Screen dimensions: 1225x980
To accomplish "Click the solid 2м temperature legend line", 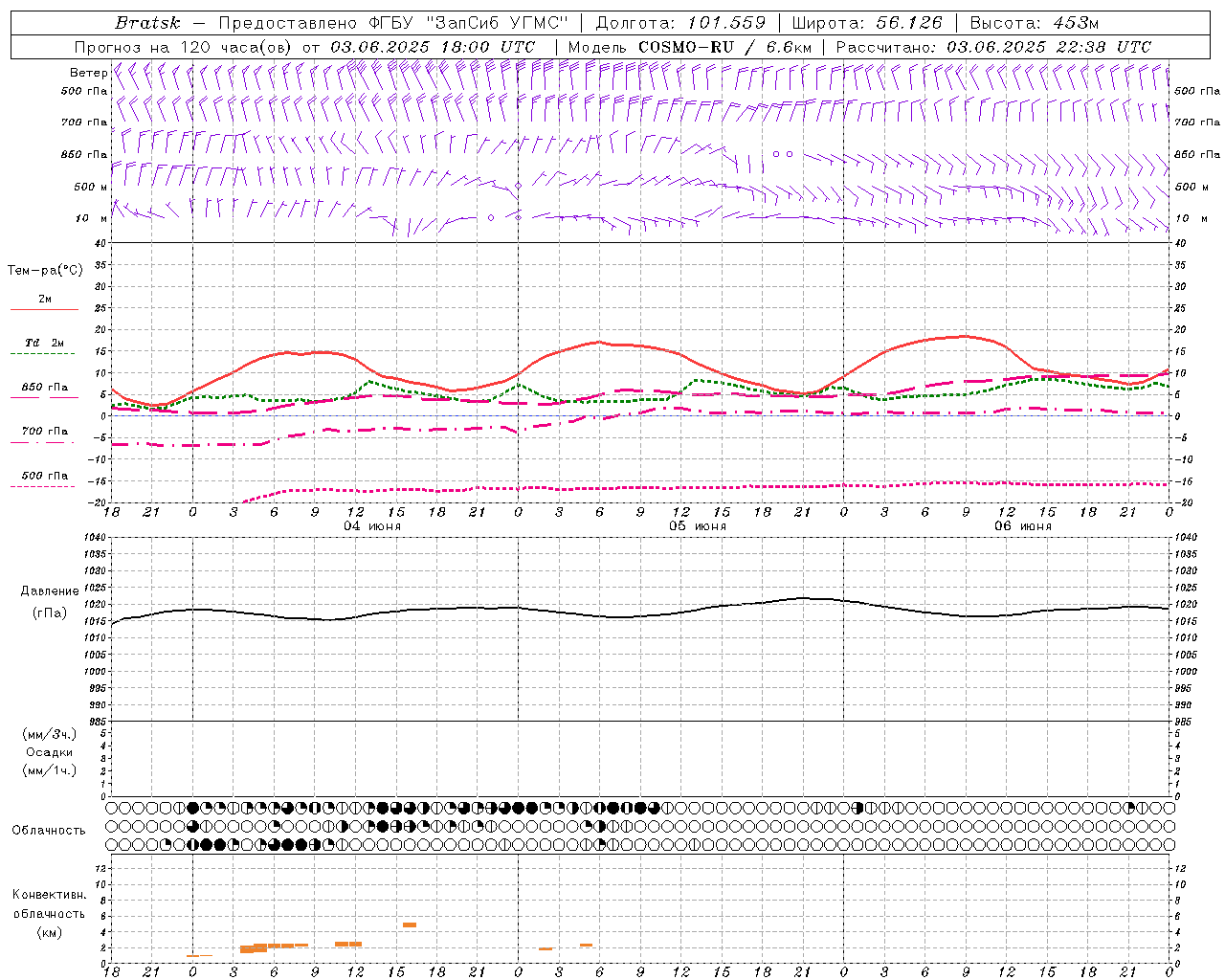I will coord(44,309).
